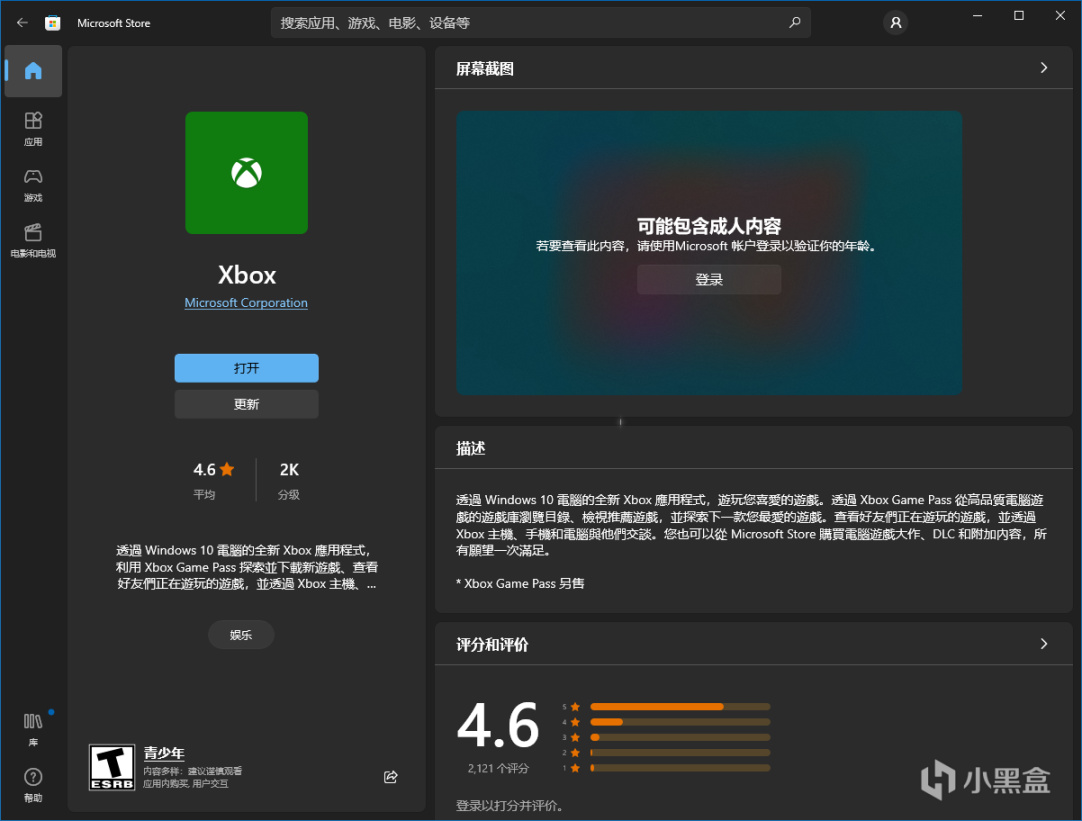1082x821 pixels.
Task: Click the 4-star rating bar
Action: 680,722
